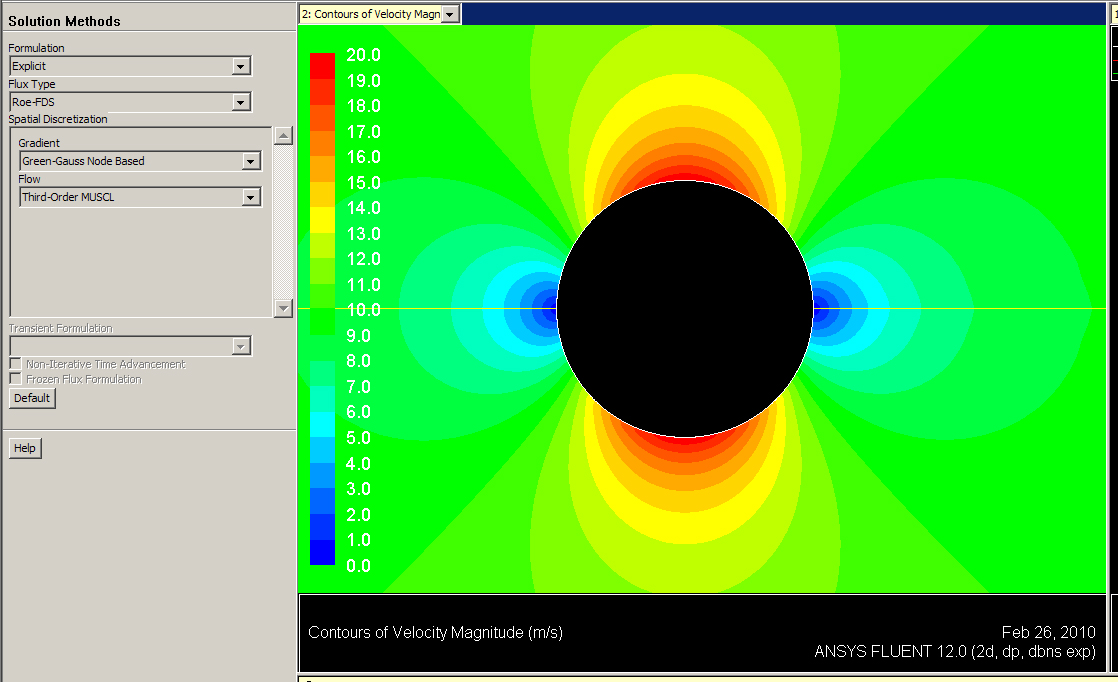This screenshot has width=1118, height=682.
Task: Open the Flux Type dropdown showing Roe-FDS
Action: pos(241,101)
